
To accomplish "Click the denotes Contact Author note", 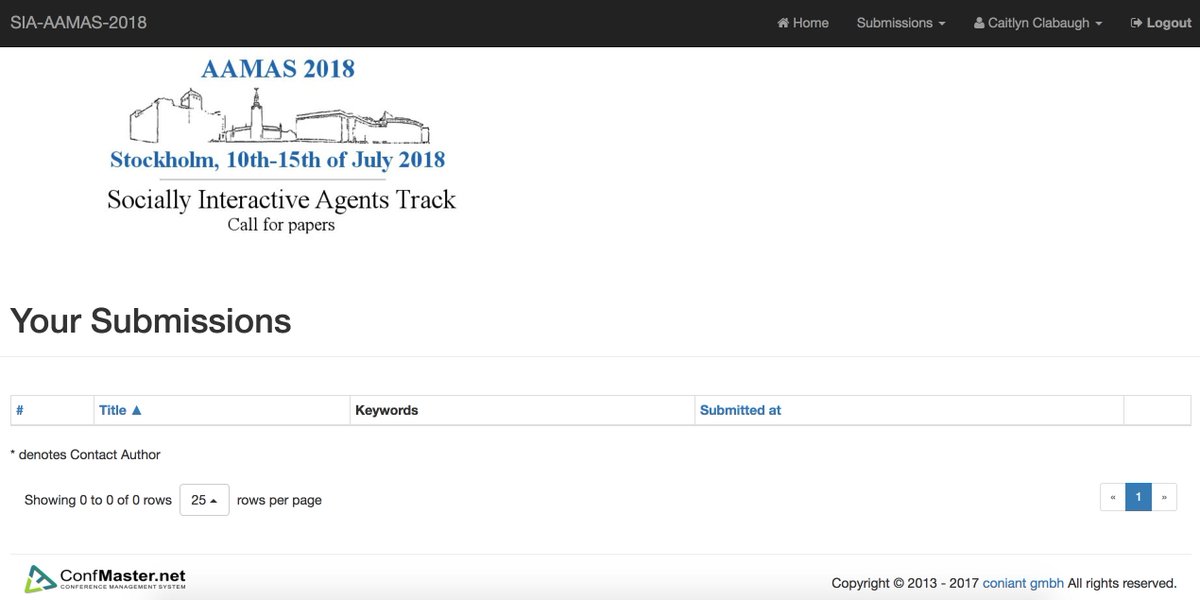I will pyautogui.click(x=85, y=454).
